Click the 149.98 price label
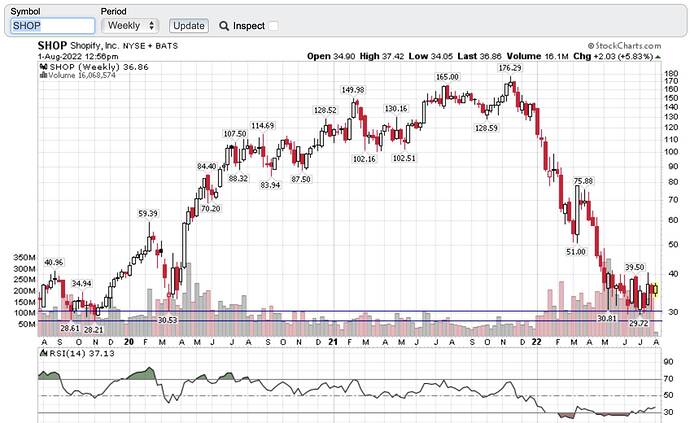The image size is (690, 423). 353,90
